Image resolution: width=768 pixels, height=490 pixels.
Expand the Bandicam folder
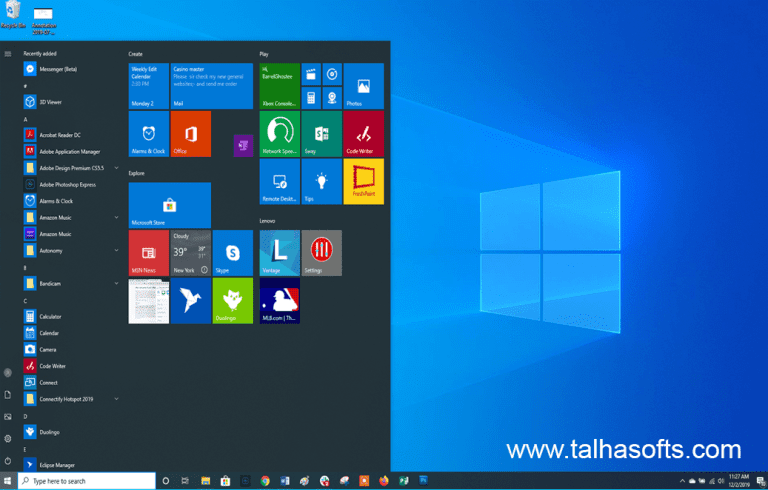tap(117, 283)
